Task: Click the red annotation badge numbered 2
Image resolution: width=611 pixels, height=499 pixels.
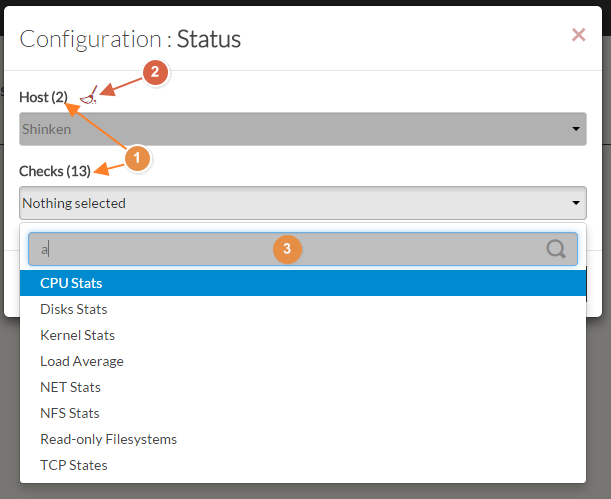Action: 153,72
